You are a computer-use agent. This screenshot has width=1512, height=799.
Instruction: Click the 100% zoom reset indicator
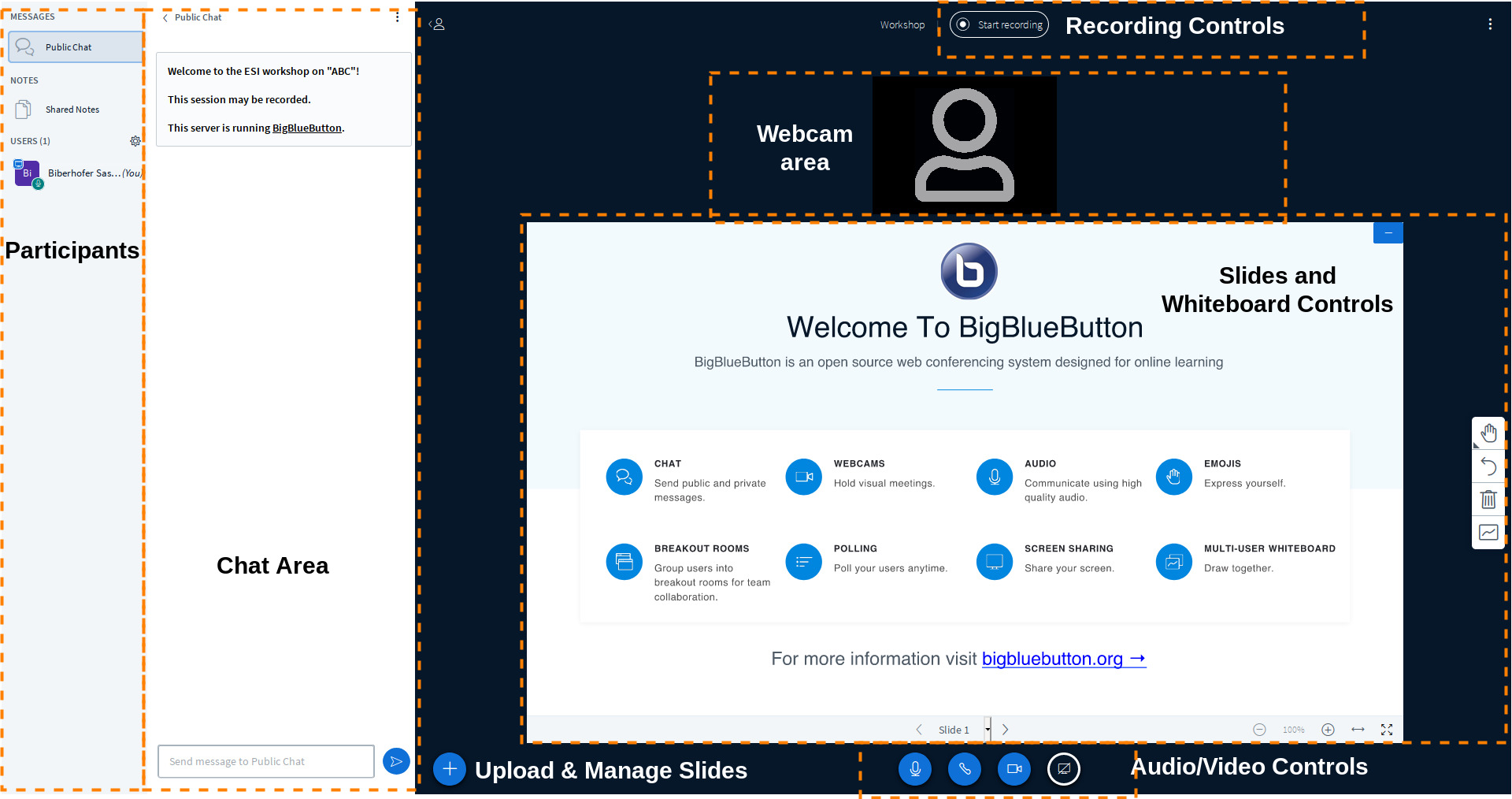[x=1294, y=730]
